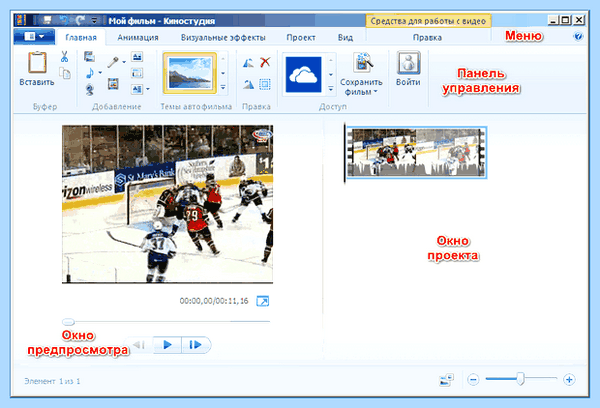Click the thumbnail size icon in status bar
The height and width of the screenshot is (408, 600).
[446, 380]
